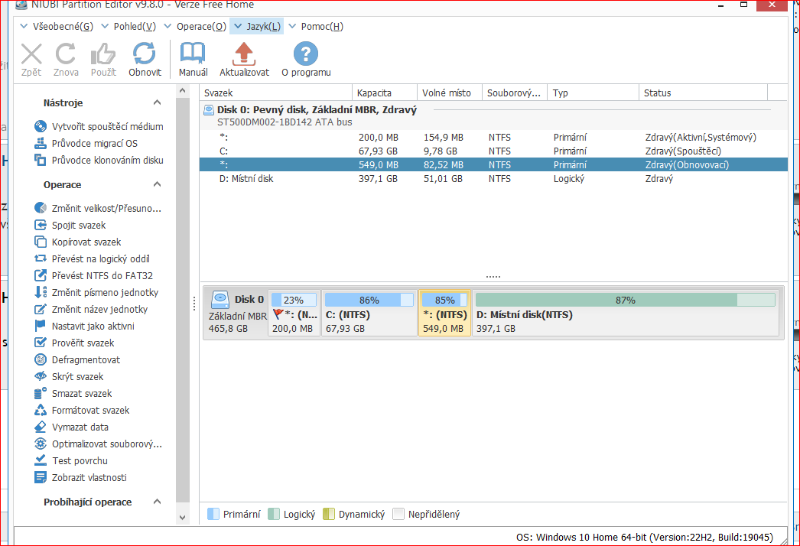Collapse the Probíhající operace section chevron

157,502
